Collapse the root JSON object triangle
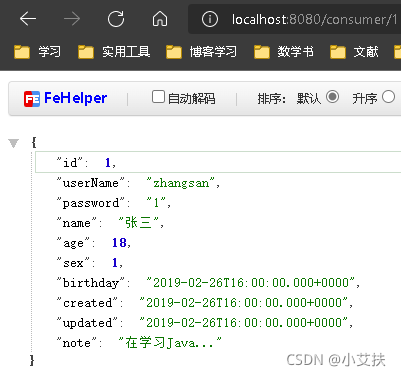This screenshot has height=376, width=401. tap(13, 143)
